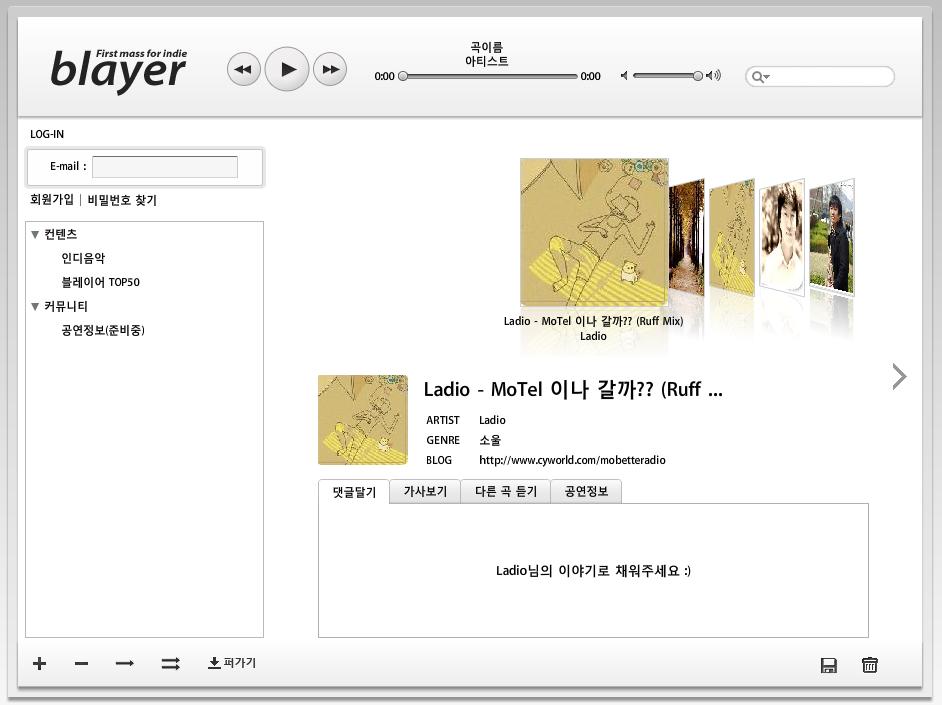Collapse the 커뮤니티 tree section

(x=35, y=307)
